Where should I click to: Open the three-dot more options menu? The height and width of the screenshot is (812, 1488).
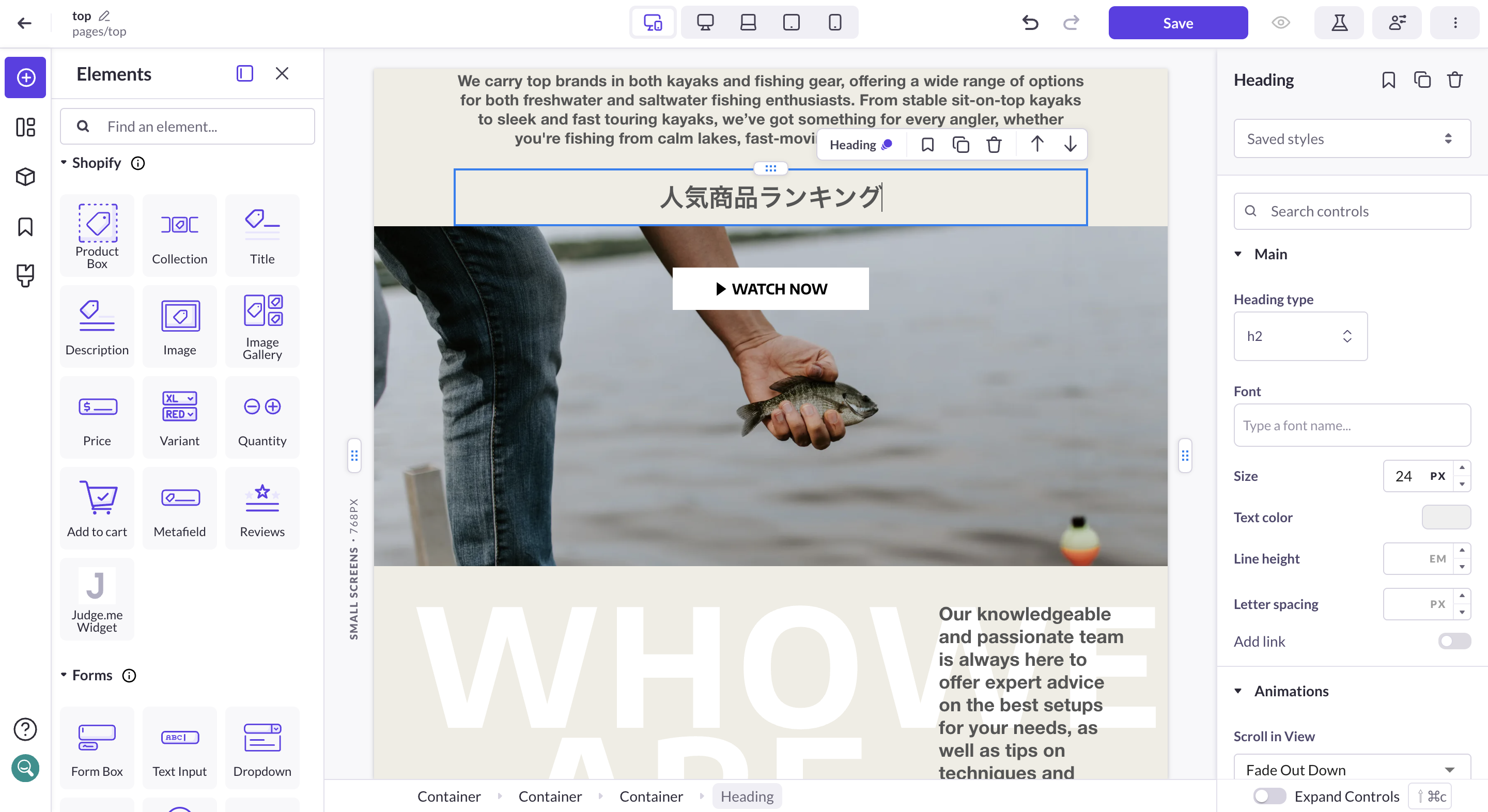pyautogui.click(x=1454, y=23)
